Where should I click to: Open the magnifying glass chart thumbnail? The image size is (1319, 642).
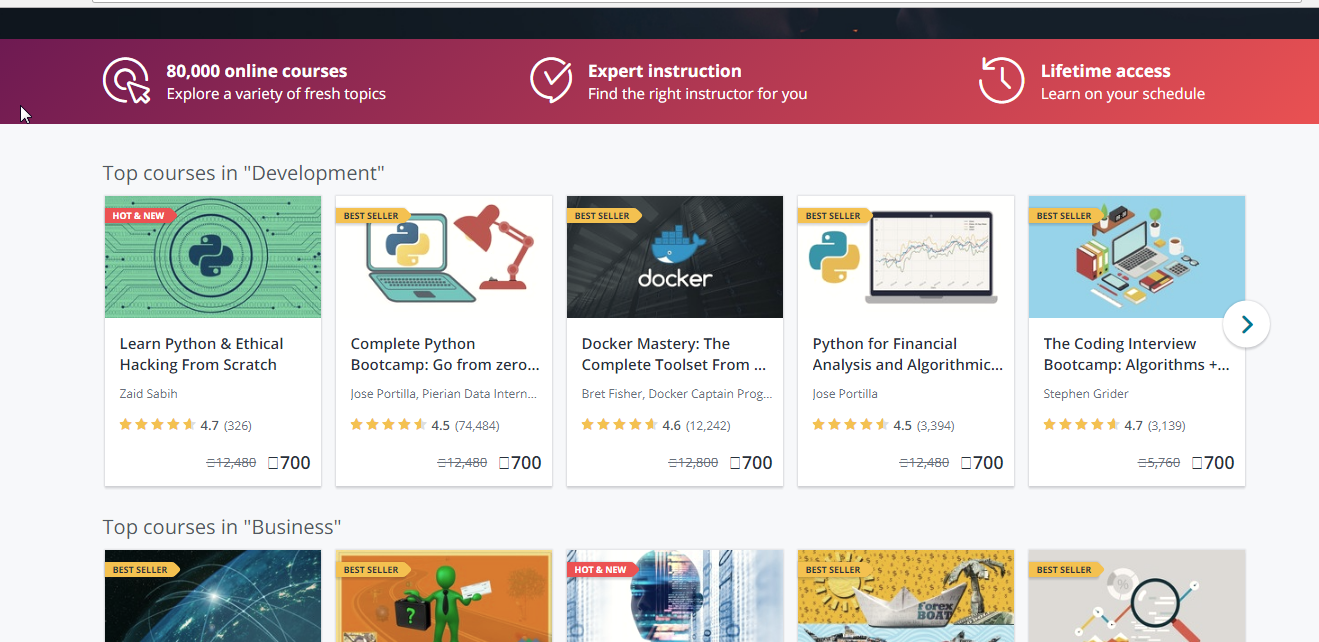coord(1137,596)
